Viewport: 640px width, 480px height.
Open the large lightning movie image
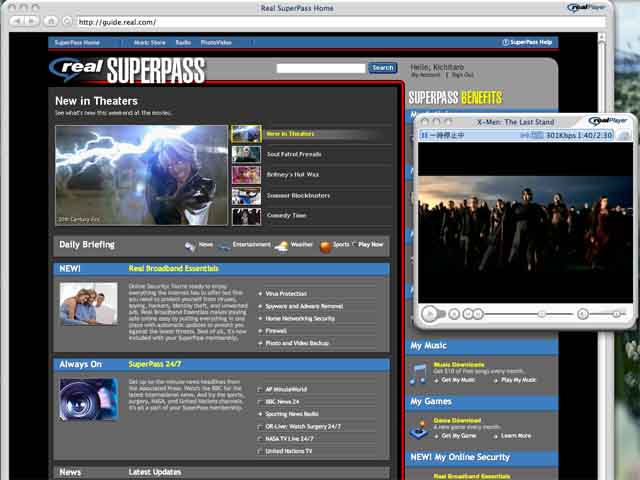tap(141, 175)
